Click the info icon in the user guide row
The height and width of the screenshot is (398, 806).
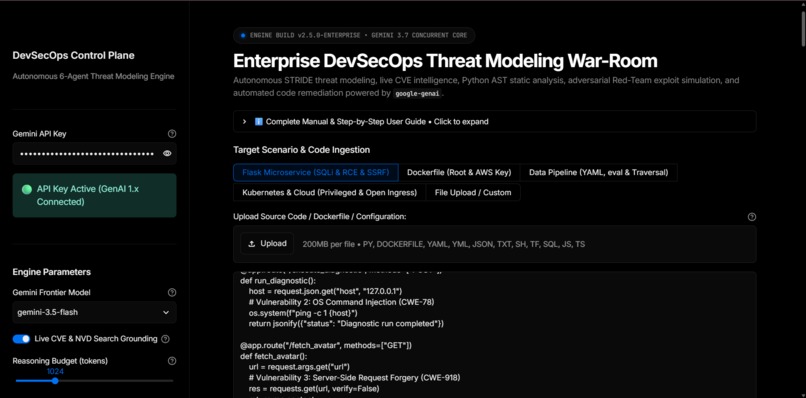click(259, 122)
